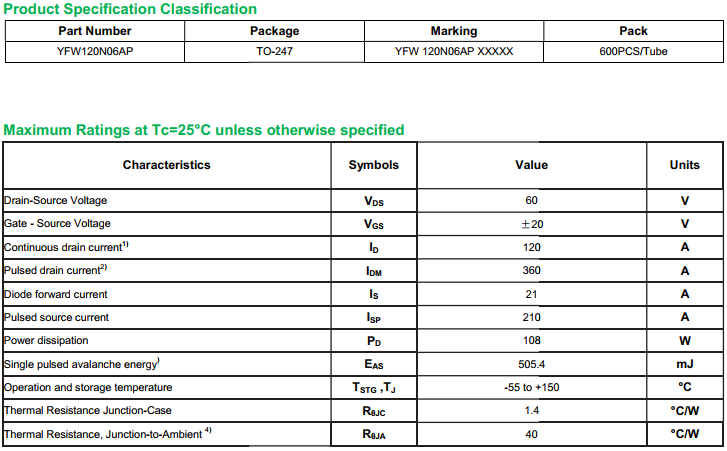Select part number YFW120N06AP cell

[x=95, y=51]
